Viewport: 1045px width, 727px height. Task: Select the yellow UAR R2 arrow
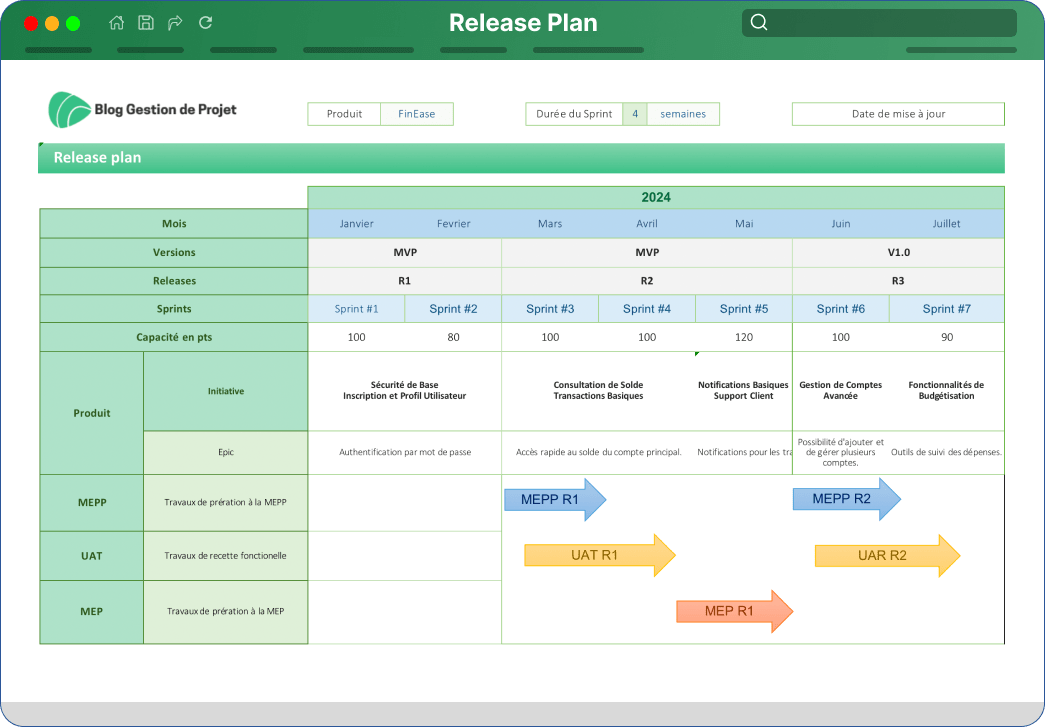(887, 555)
